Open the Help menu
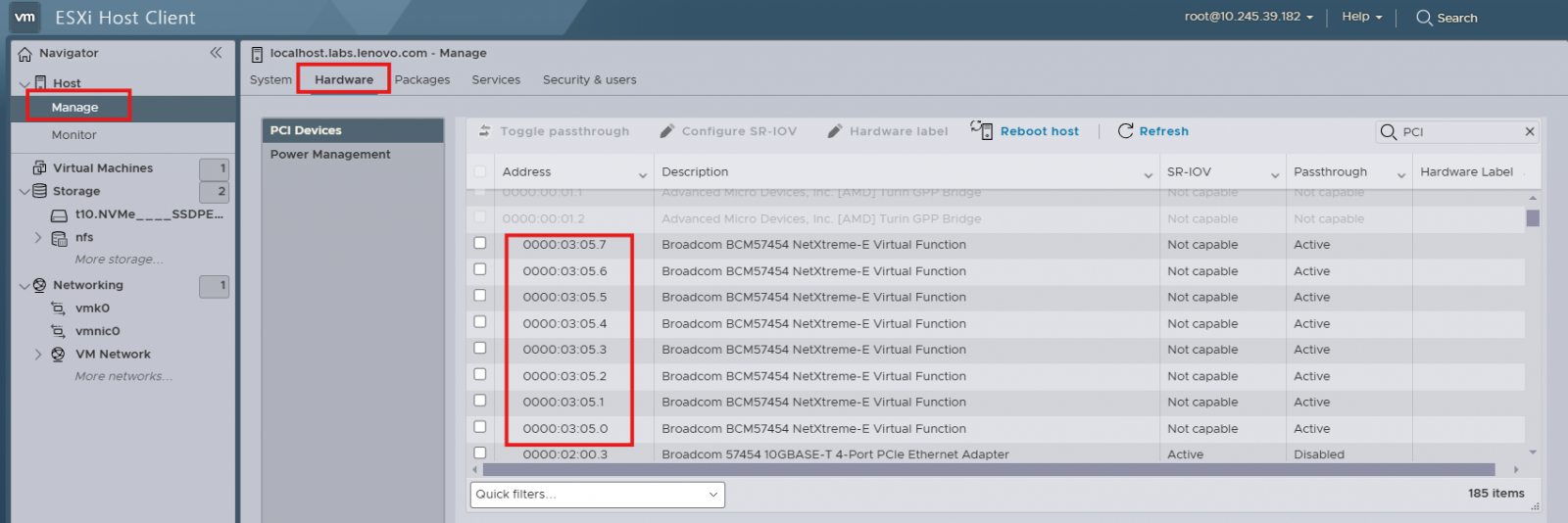 [1361, 17]
